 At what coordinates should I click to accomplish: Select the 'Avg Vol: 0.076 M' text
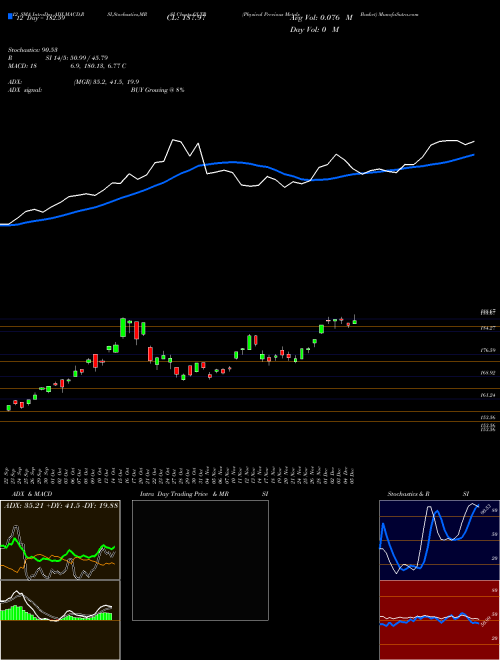tap(321, 18)
